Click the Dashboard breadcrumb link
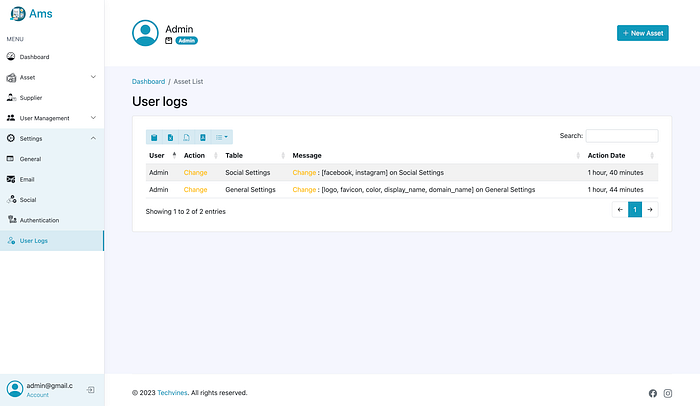This screenshot has width=700, height=406. [x=148, y=81]
